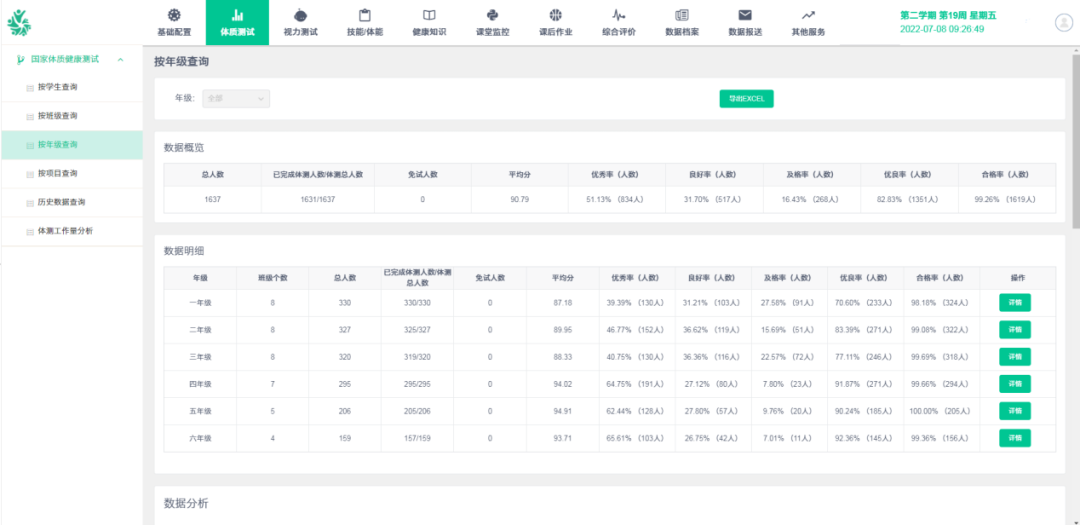Viewport: 1080px width, 525px height.
Task: Collapse the 国家体质健康测试 menu chevron
Action: 121,60
